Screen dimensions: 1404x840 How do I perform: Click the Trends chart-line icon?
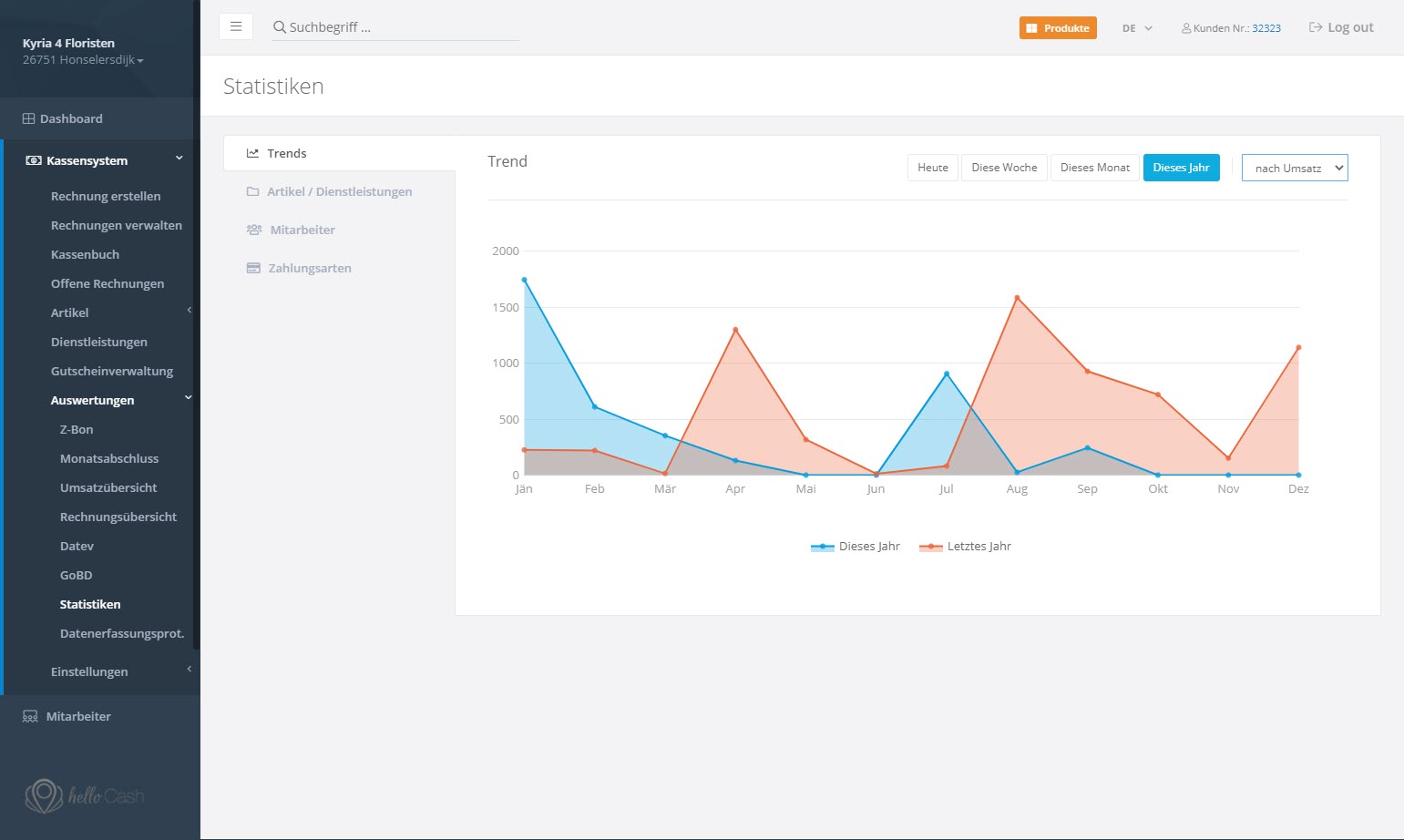pyautogui.click(x=252, y=153)
